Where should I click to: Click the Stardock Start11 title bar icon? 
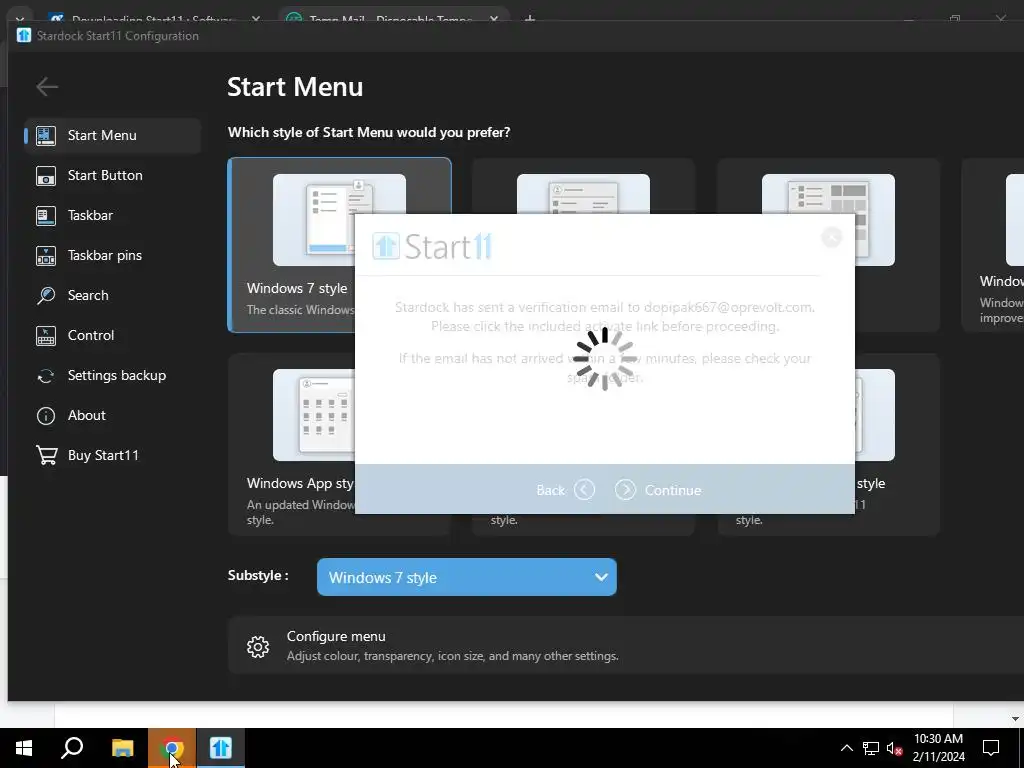pos(24,35)
